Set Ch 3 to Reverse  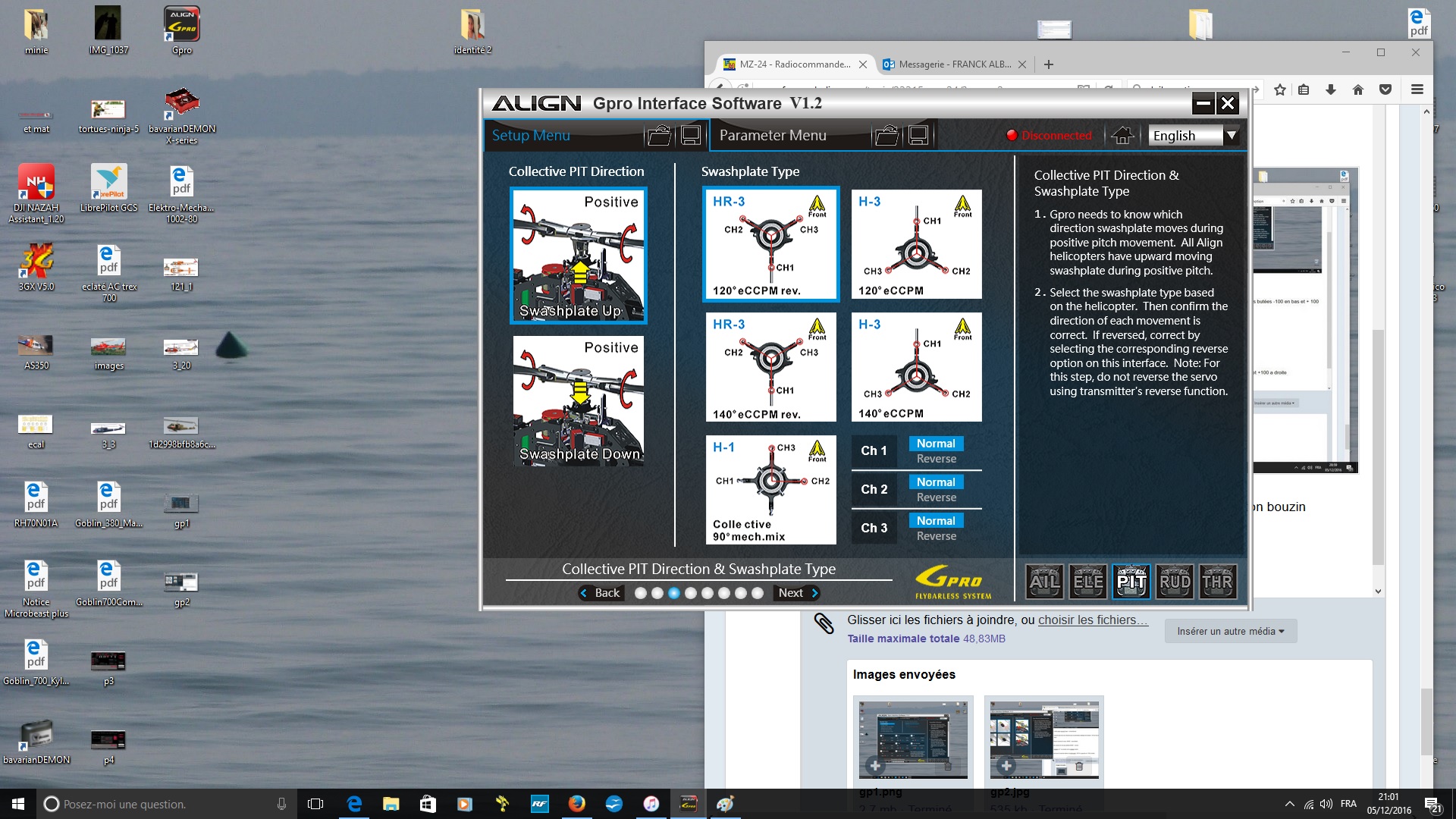click(936, 536)
